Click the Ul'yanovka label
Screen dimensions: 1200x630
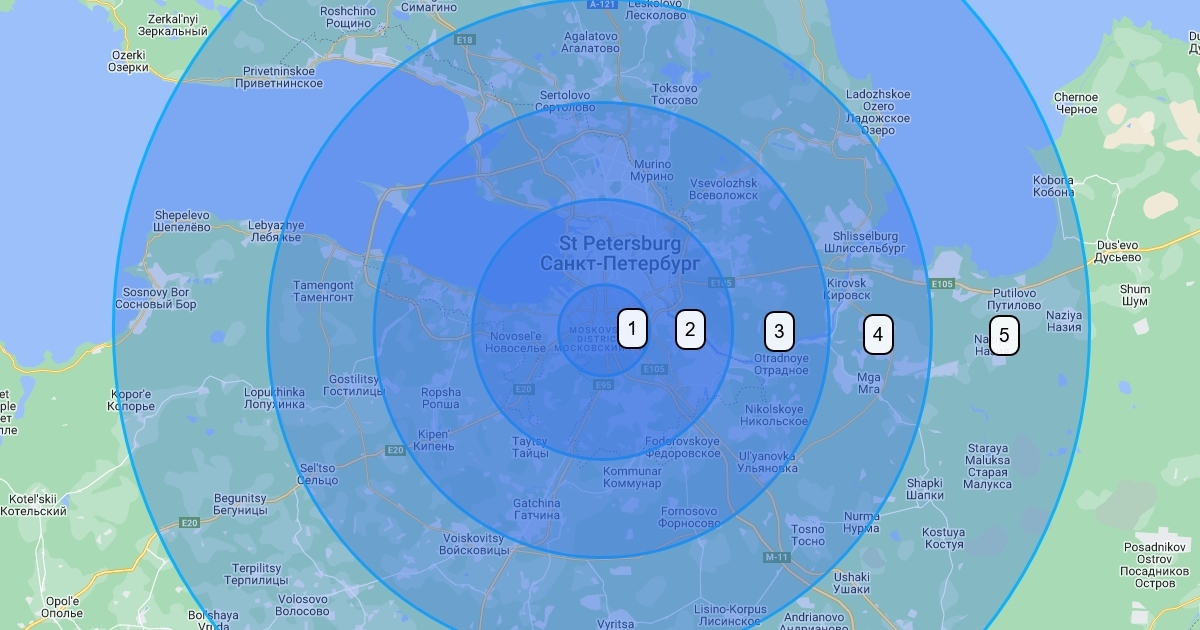[767, 463]
